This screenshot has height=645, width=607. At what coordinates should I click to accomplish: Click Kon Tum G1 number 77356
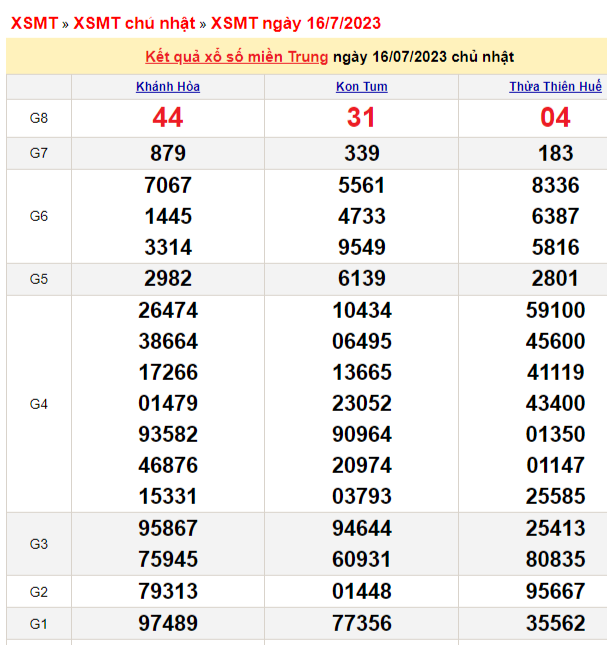(x=361, y=624)
